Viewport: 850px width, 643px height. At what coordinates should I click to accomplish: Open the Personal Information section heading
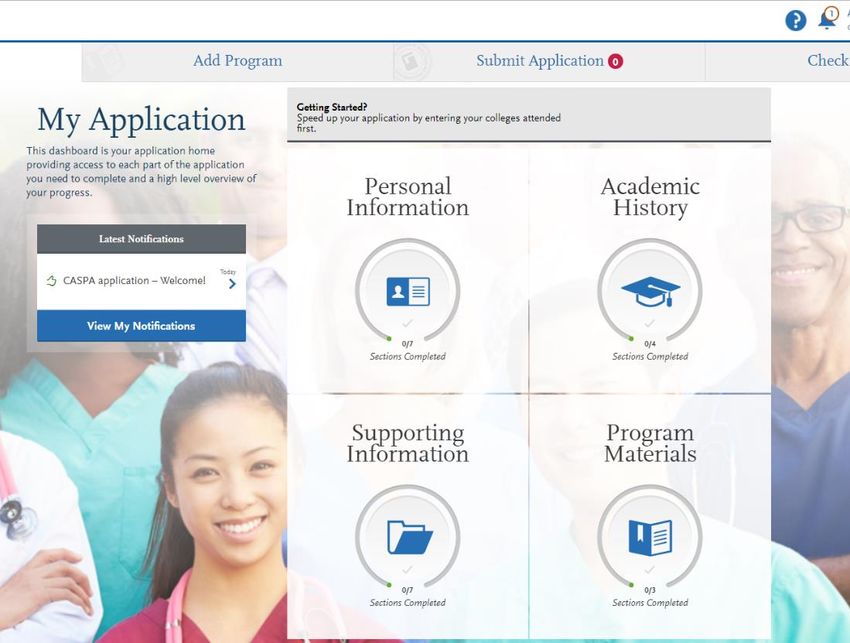(408, 197)
